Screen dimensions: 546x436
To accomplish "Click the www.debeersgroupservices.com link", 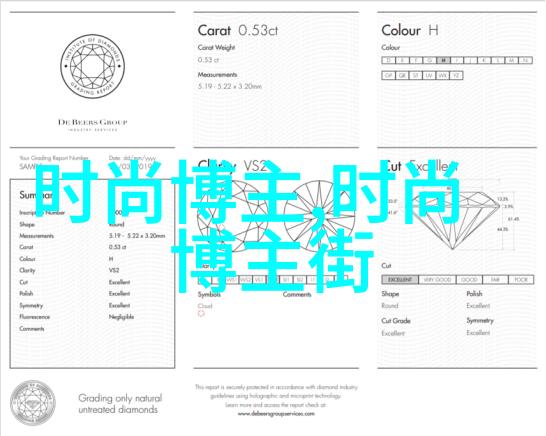I will (x=276, y=414).
